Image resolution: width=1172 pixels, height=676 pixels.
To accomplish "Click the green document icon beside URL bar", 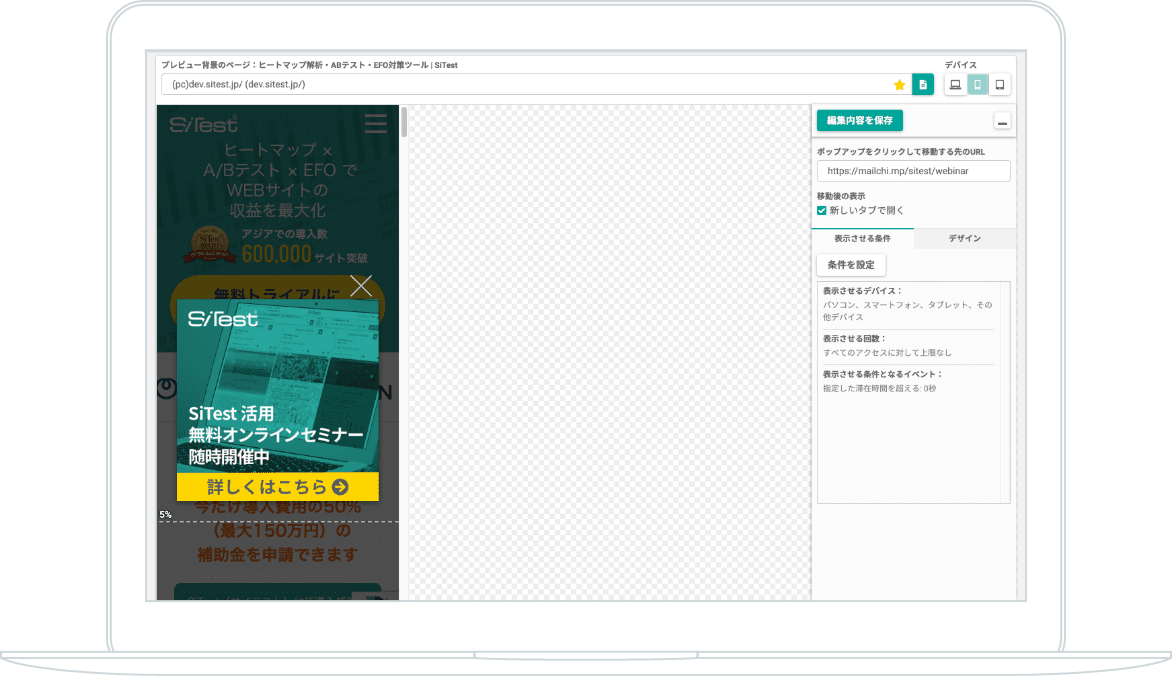I will pyautogui.click(x=923, y=85).
